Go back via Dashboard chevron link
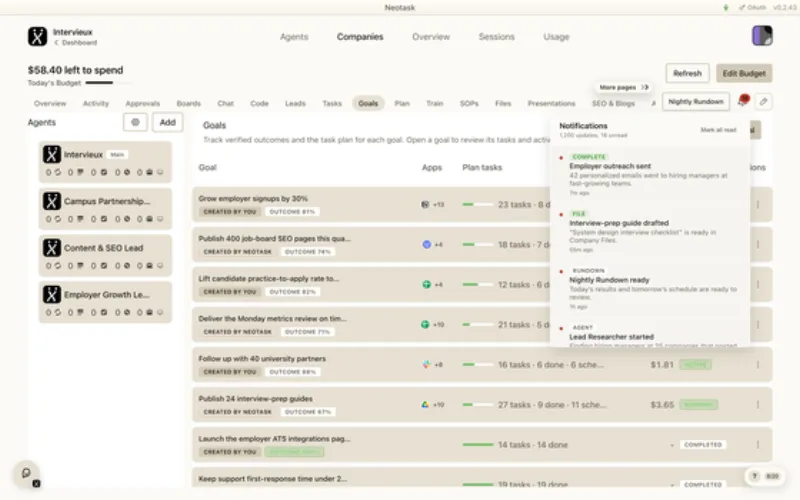 tap(76, 43)
